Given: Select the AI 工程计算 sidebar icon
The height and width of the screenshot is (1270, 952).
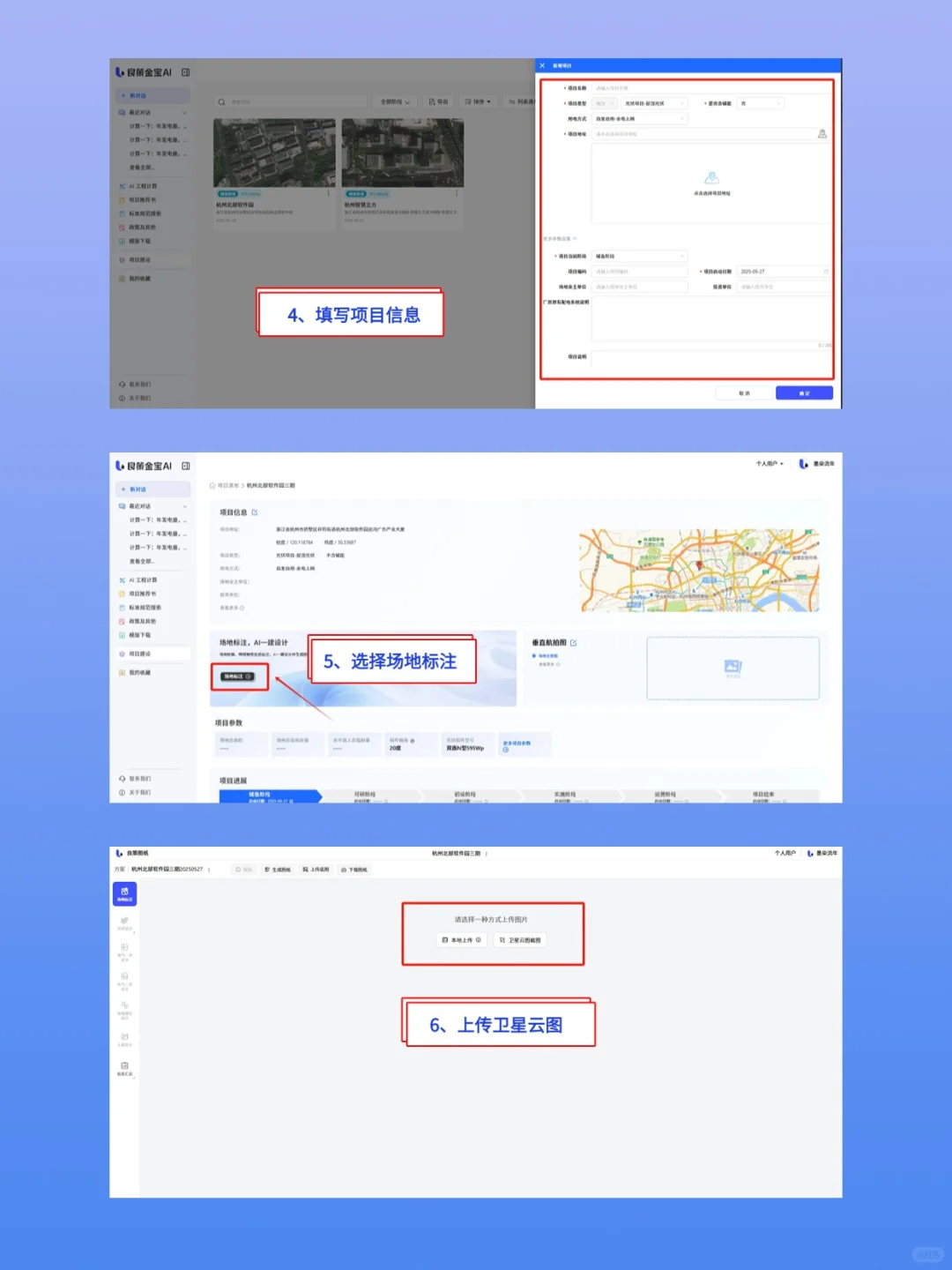Looking at the screenshot, I should click(x=141, y=186).
